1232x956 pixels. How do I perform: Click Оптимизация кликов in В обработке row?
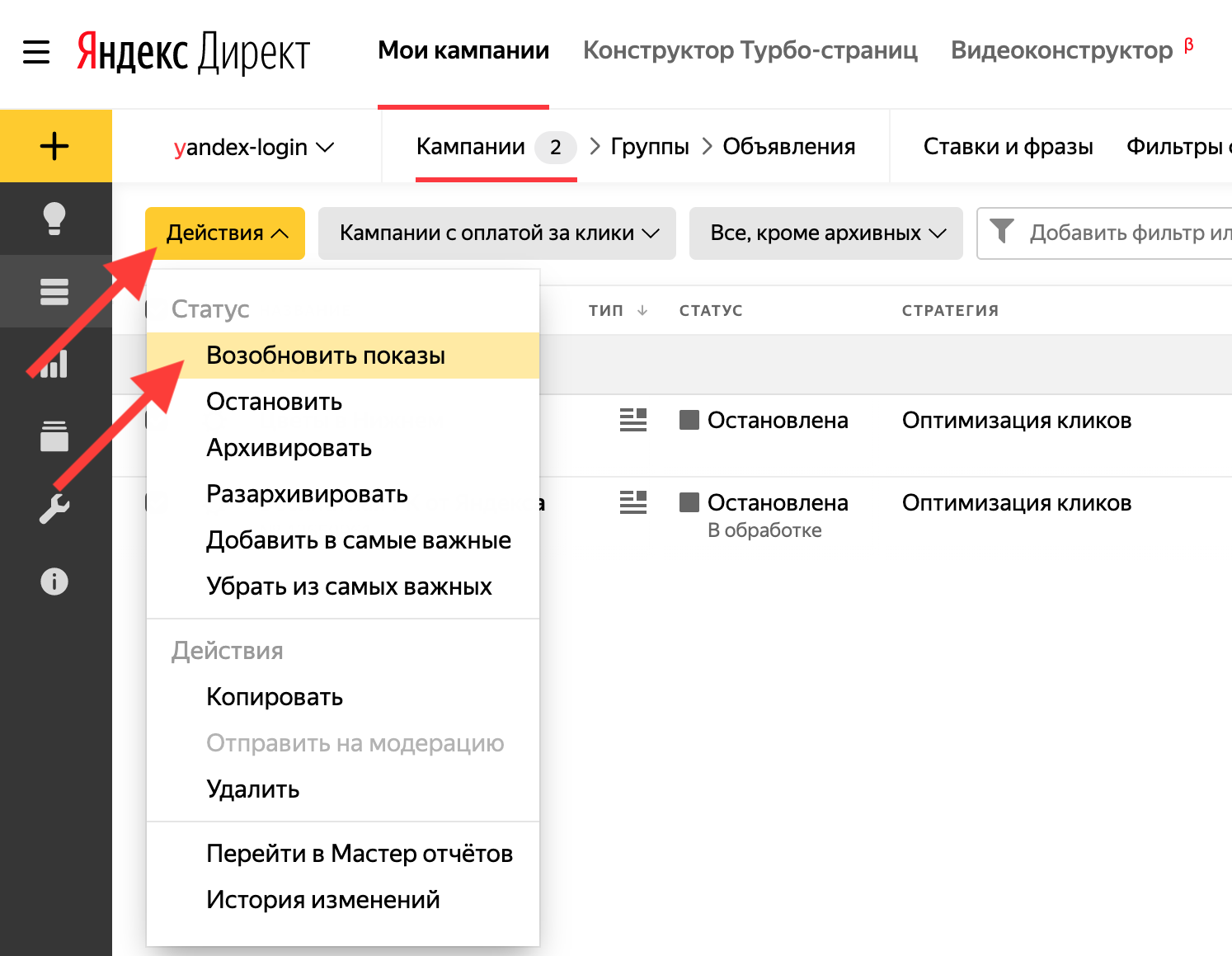pyautogui.click(x=1017, y=502)
